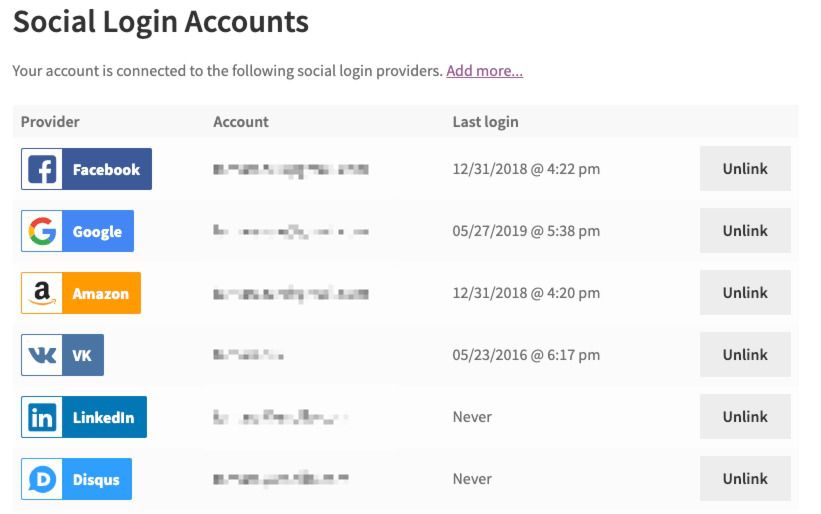Image resolution: width=821 pixels, height=514 pixels.
Task: Click the Facebook logo icon
Action: point(42,170)
